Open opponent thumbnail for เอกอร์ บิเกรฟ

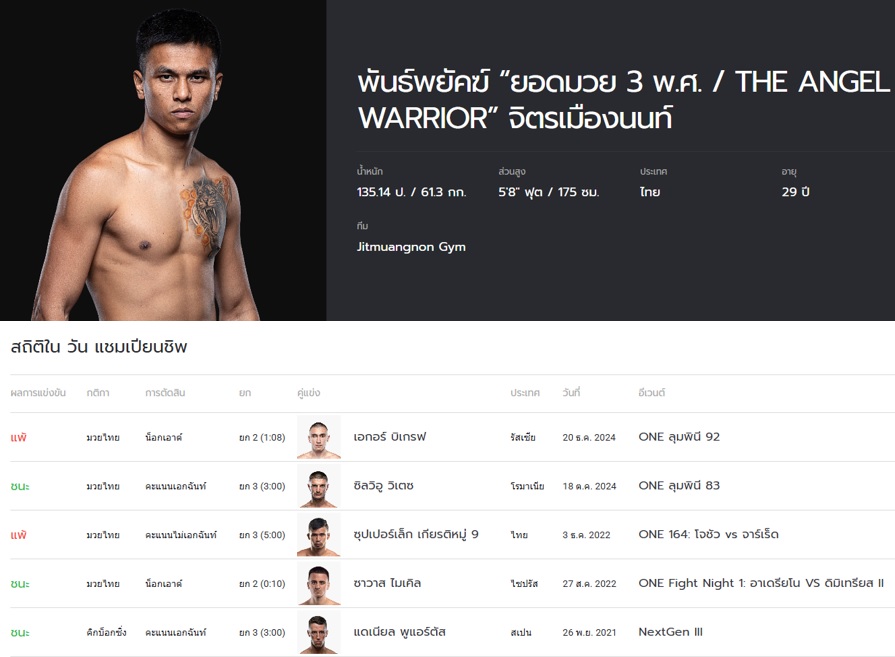click(x=319, y=437)
